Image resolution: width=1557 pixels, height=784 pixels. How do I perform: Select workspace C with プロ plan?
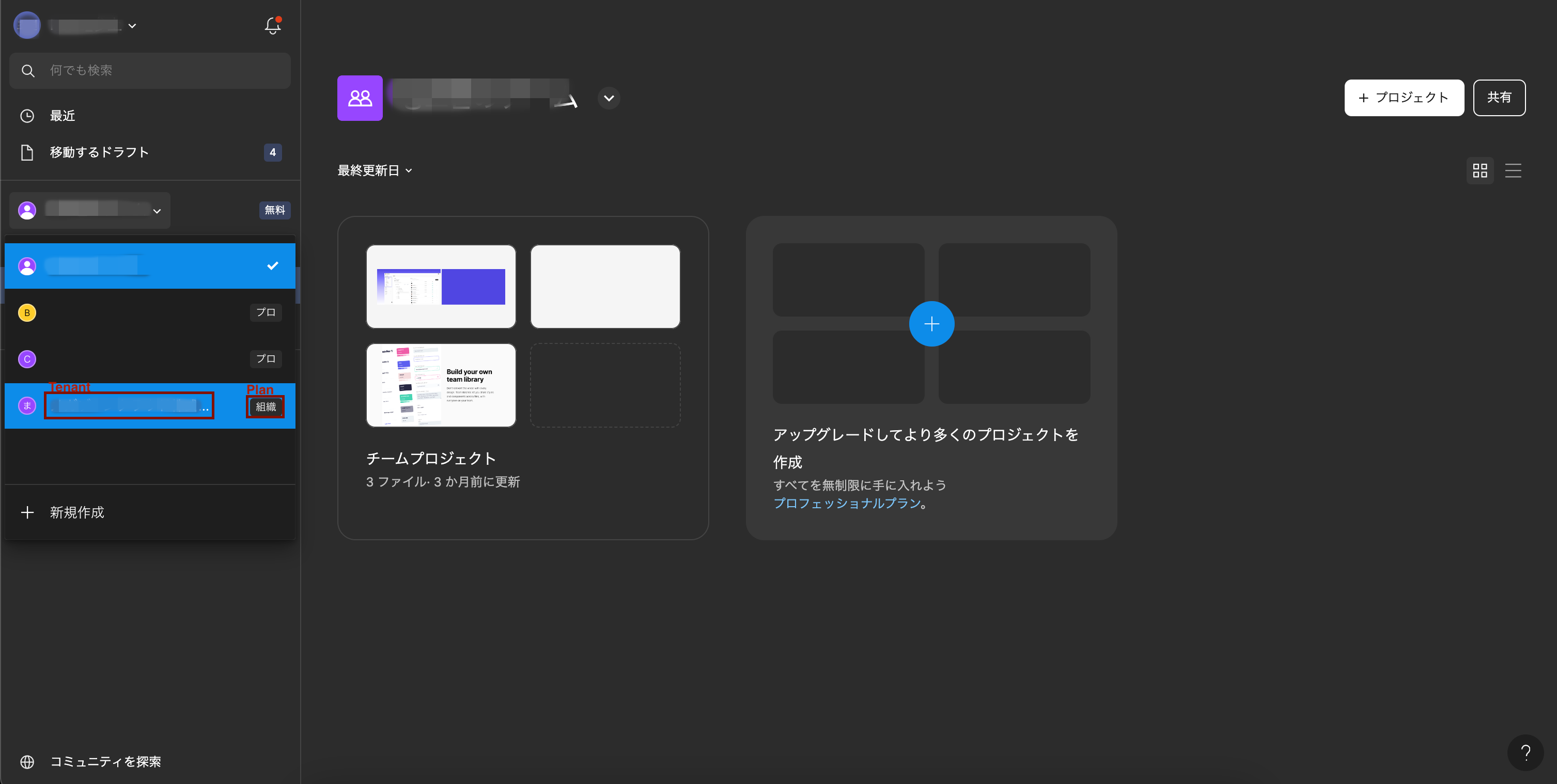(x=150, y=359)
